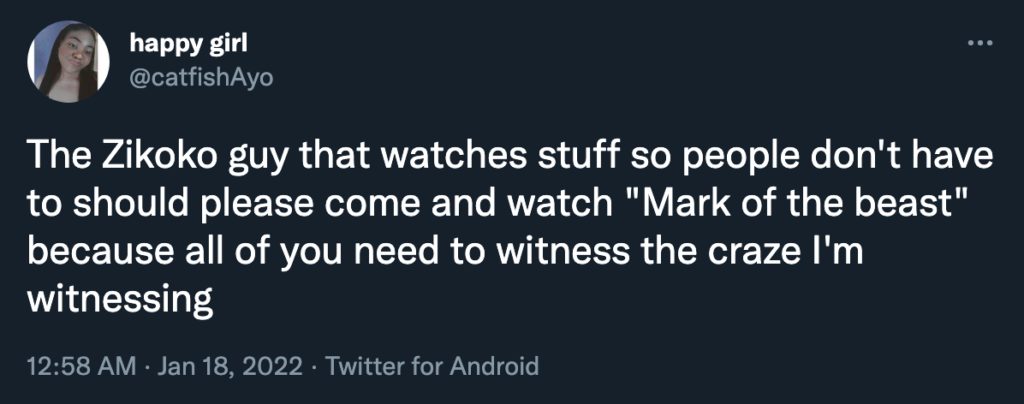This screenshot has height=404, width=1024.
Task: Visit the @catfishAyo handle link
Action: pyautogui.click(x=201, y=77)
